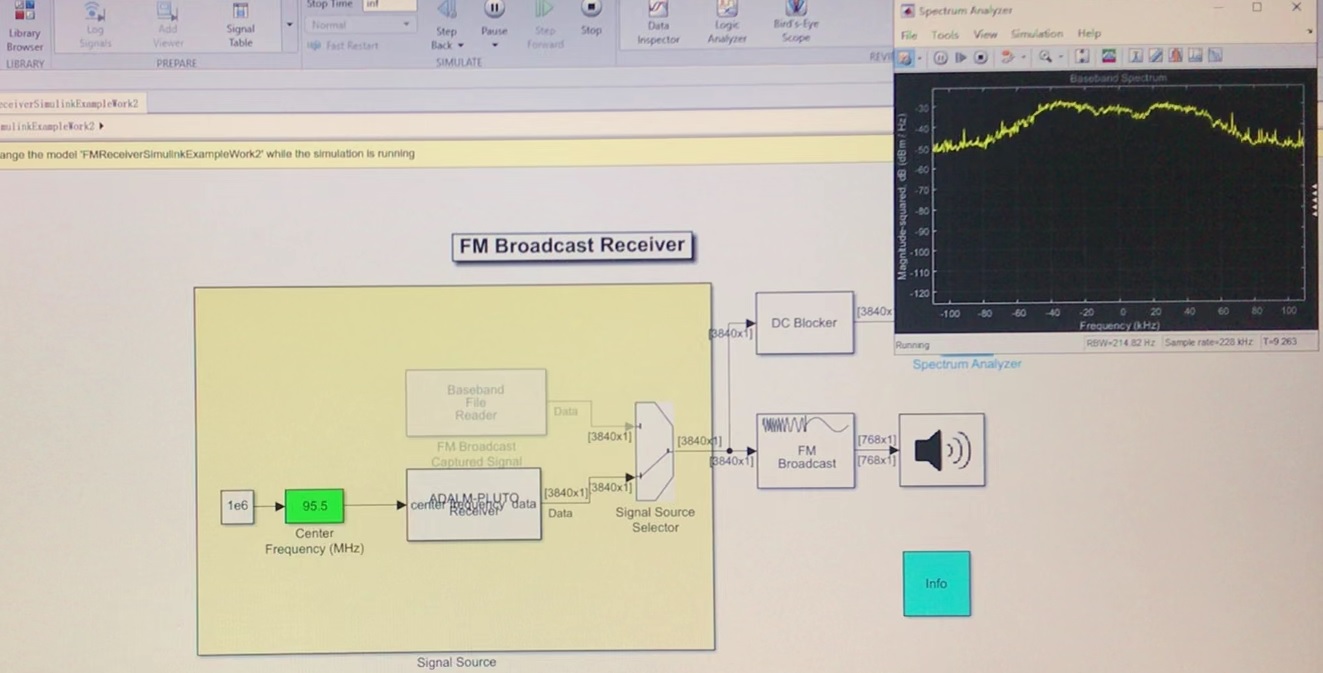Launch the Logic Analyzer

[727, 22]
